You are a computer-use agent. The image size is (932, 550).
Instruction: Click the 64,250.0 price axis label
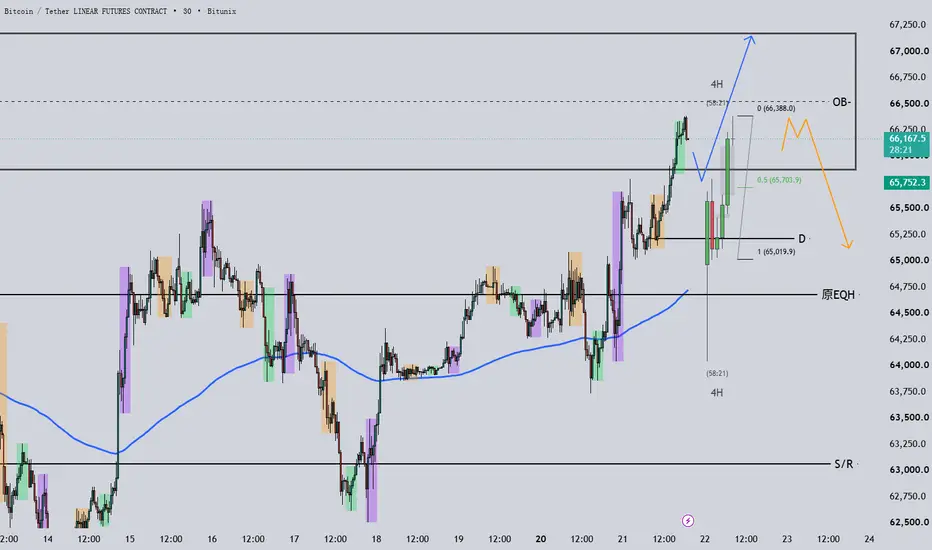point(908,339)
